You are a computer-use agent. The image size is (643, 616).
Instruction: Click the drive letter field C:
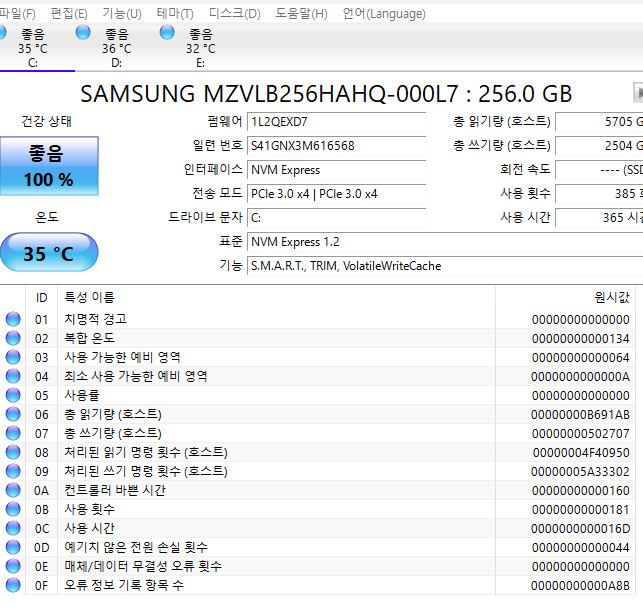point(336,218)
